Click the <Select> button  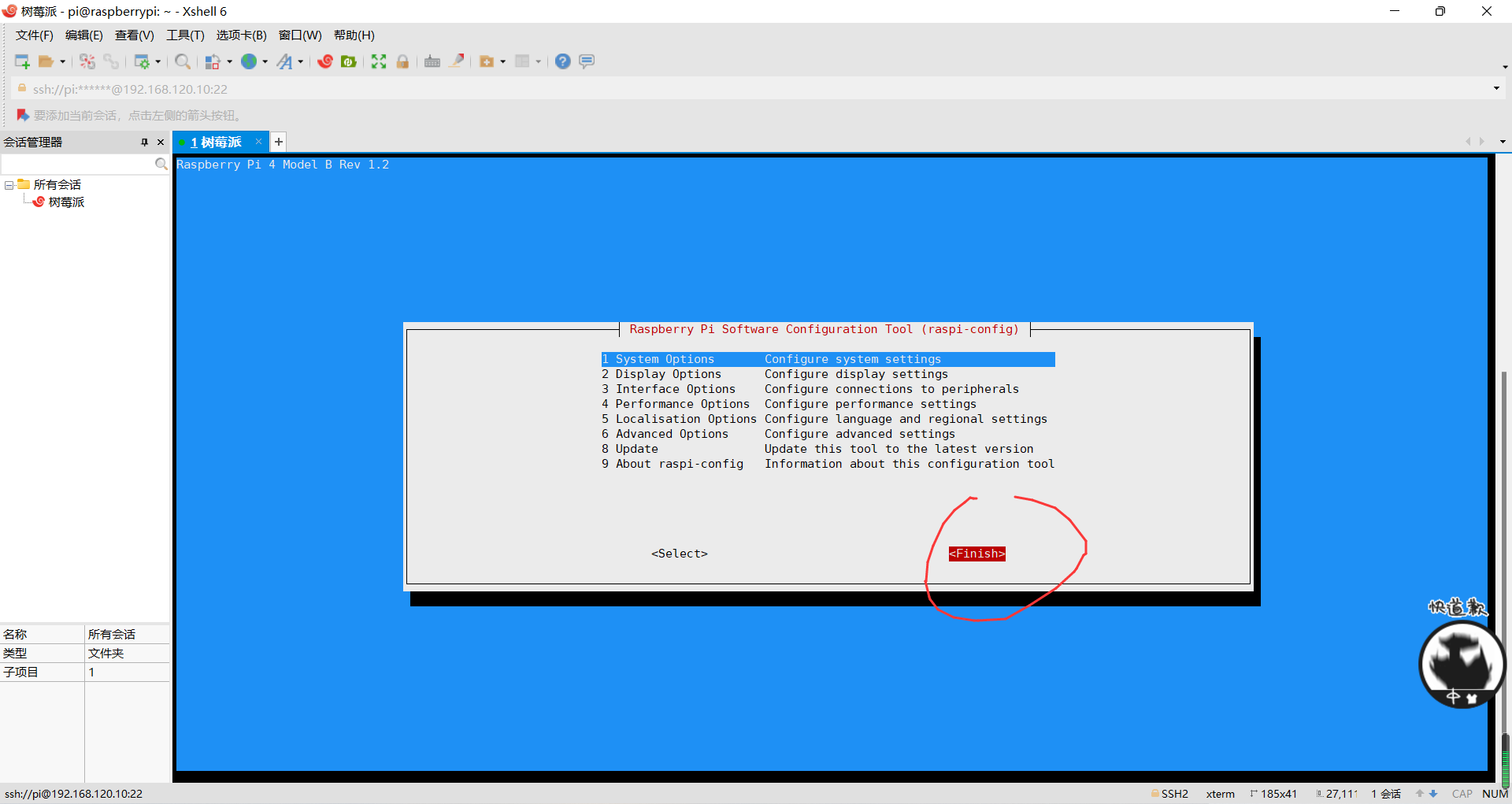tap(680, 554)
